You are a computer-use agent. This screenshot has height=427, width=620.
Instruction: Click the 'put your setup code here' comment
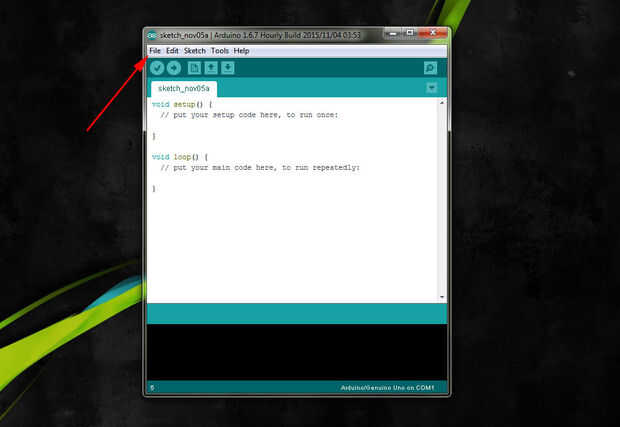click(249, 115)
